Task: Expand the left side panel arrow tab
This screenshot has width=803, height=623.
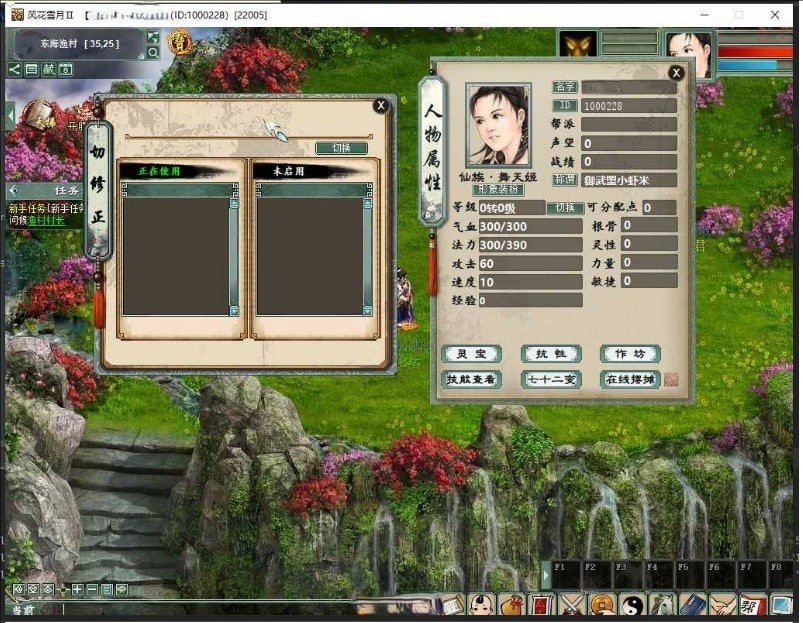Action: 10,117
